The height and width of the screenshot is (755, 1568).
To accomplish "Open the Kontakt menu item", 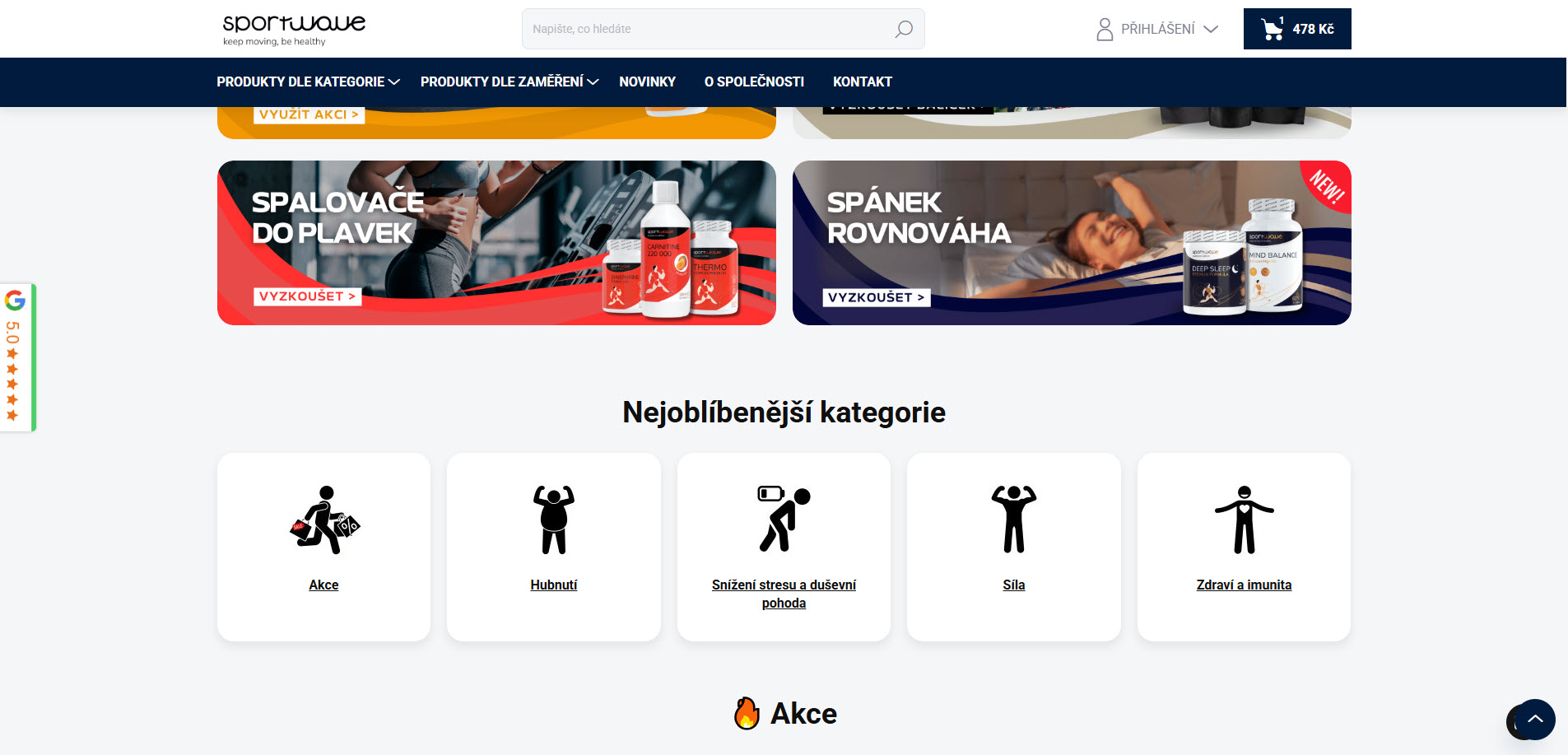I will pos(863,82).
